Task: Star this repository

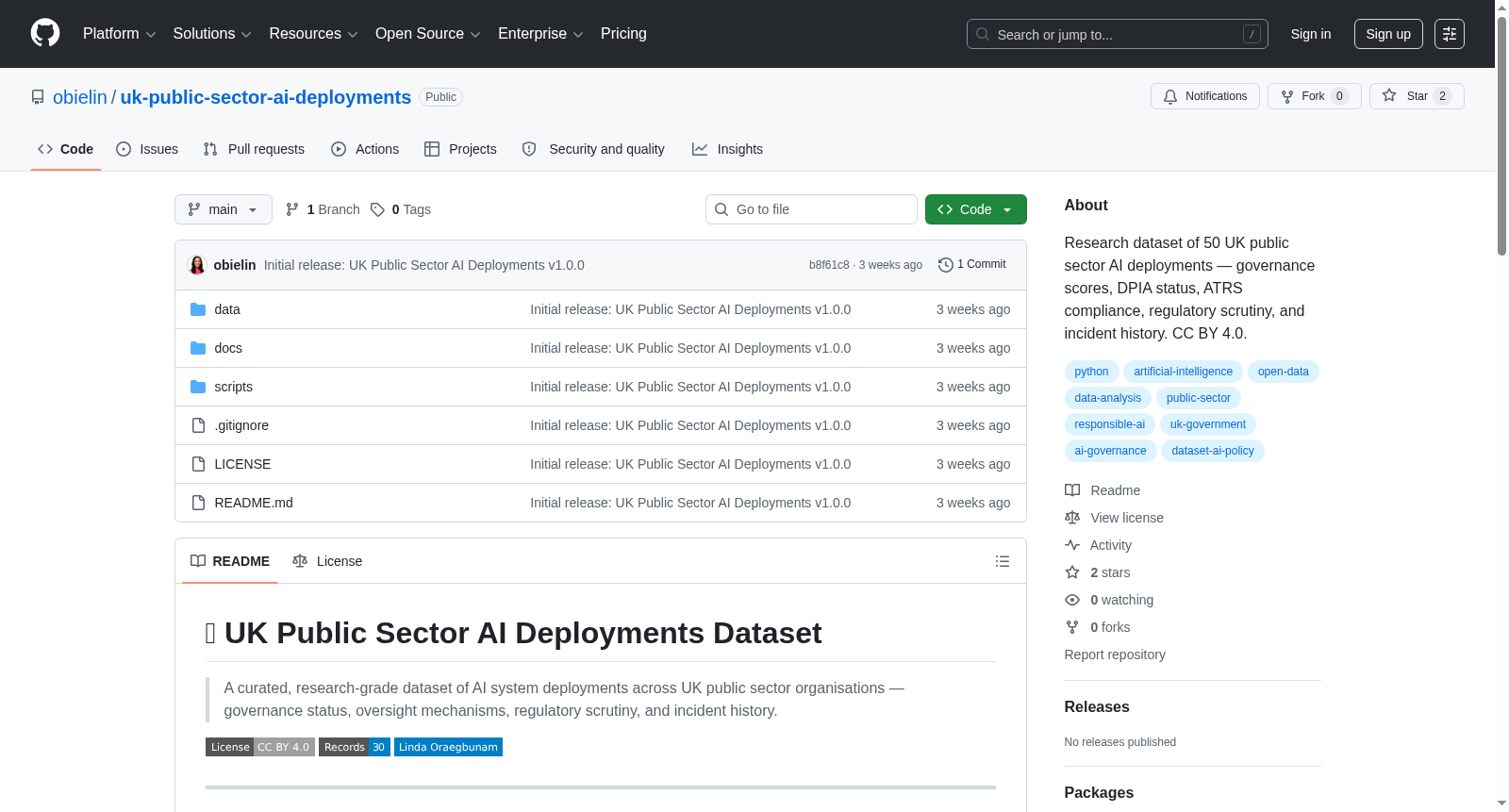Action: 1417,96
